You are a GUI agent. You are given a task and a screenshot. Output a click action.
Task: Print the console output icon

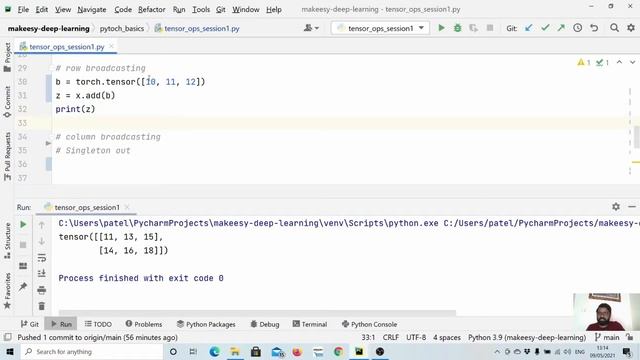click(x=42, y=290)
